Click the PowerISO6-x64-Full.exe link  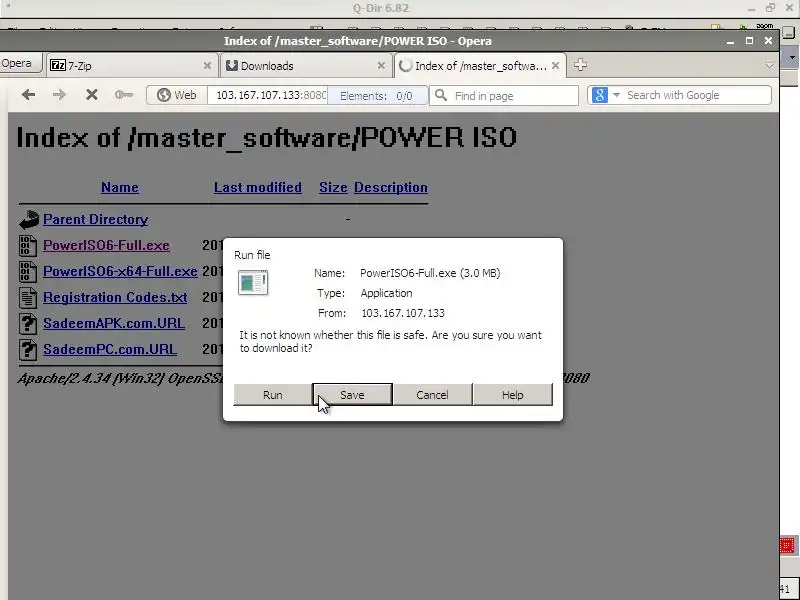120,271
